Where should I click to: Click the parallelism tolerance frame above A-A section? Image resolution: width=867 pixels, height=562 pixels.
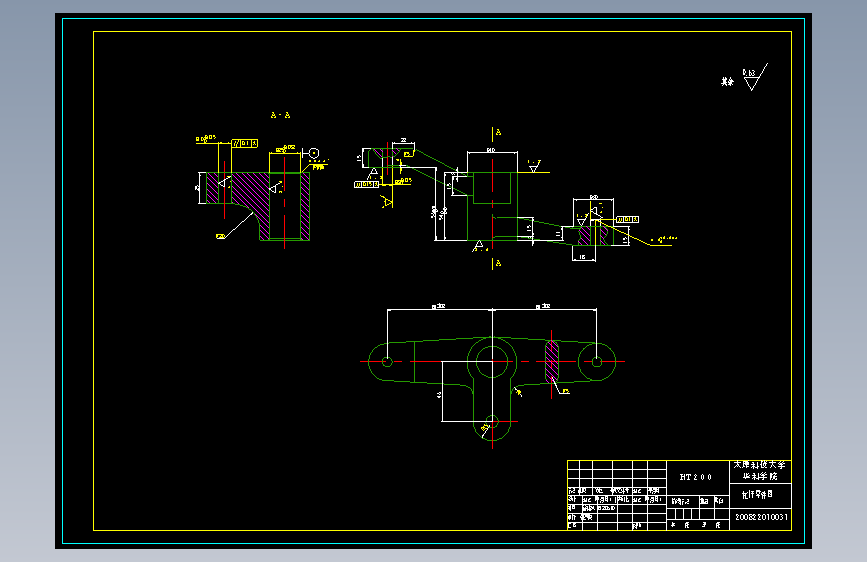click(244, 143)
